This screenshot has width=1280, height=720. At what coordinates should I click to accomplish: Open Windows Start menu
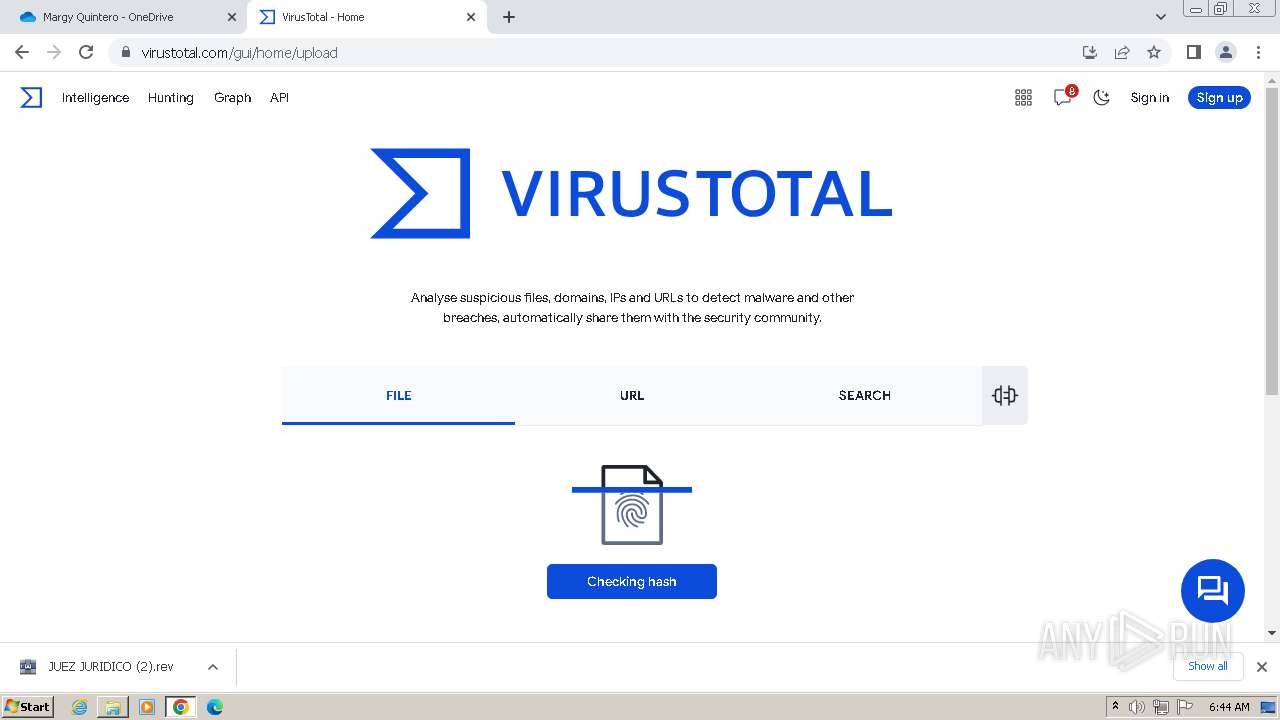point(27,706)
